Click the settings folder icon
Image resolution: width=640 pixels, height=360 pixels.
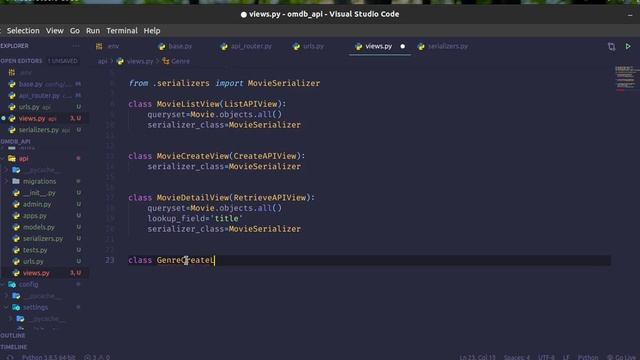pos(16,307)
